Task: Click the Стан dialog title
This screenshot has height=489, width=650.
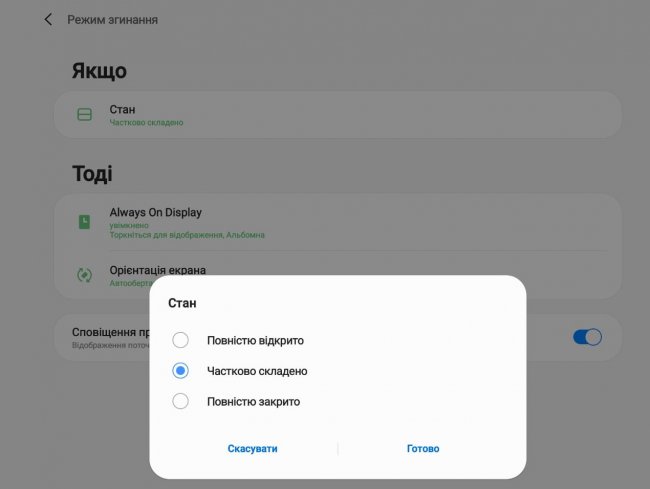Action: point(182,302)
